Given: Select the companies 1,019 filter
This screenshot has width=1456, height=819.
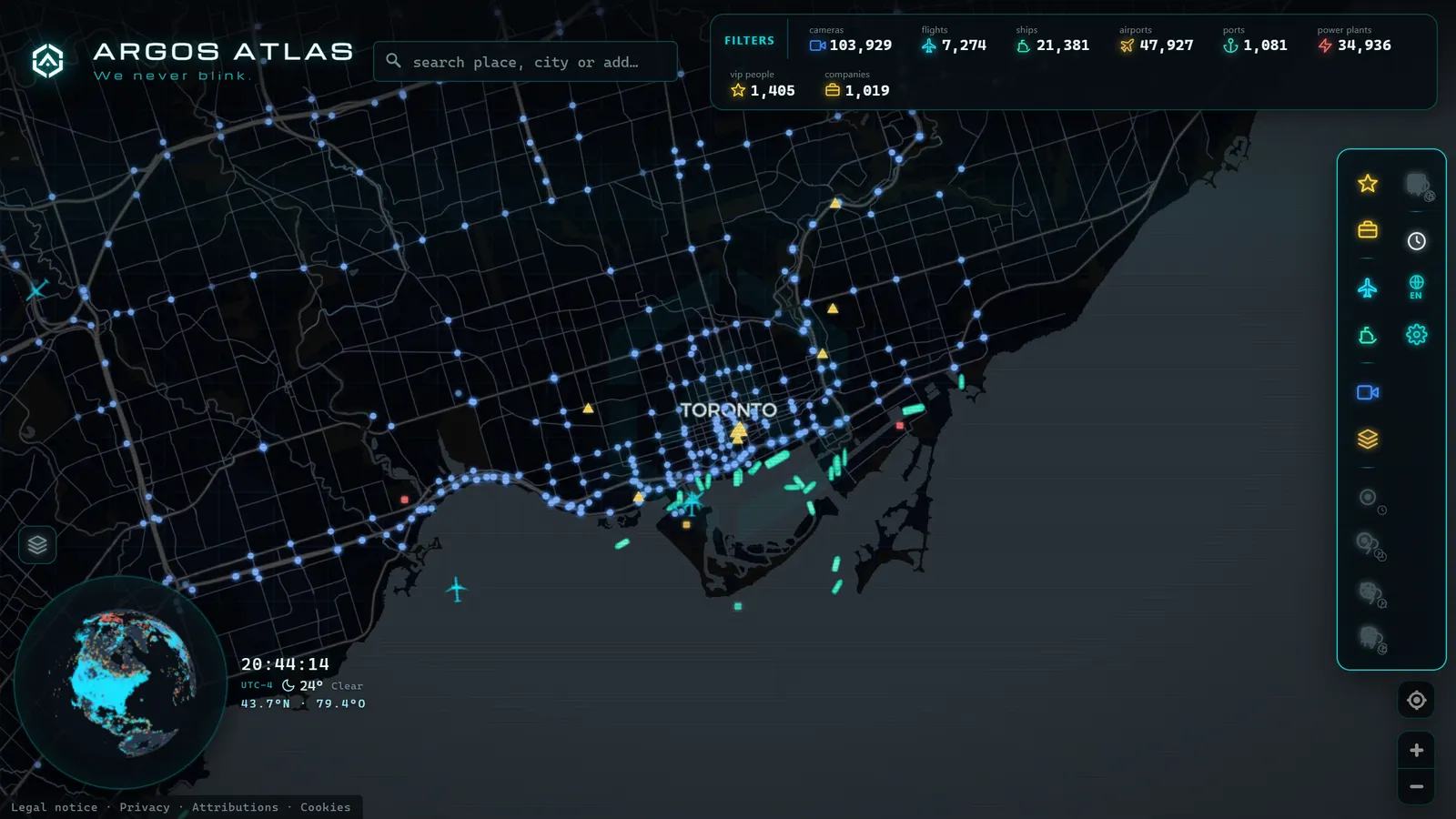Looking at the screenshot, I should pyautogui.click(x=856, y=84).
